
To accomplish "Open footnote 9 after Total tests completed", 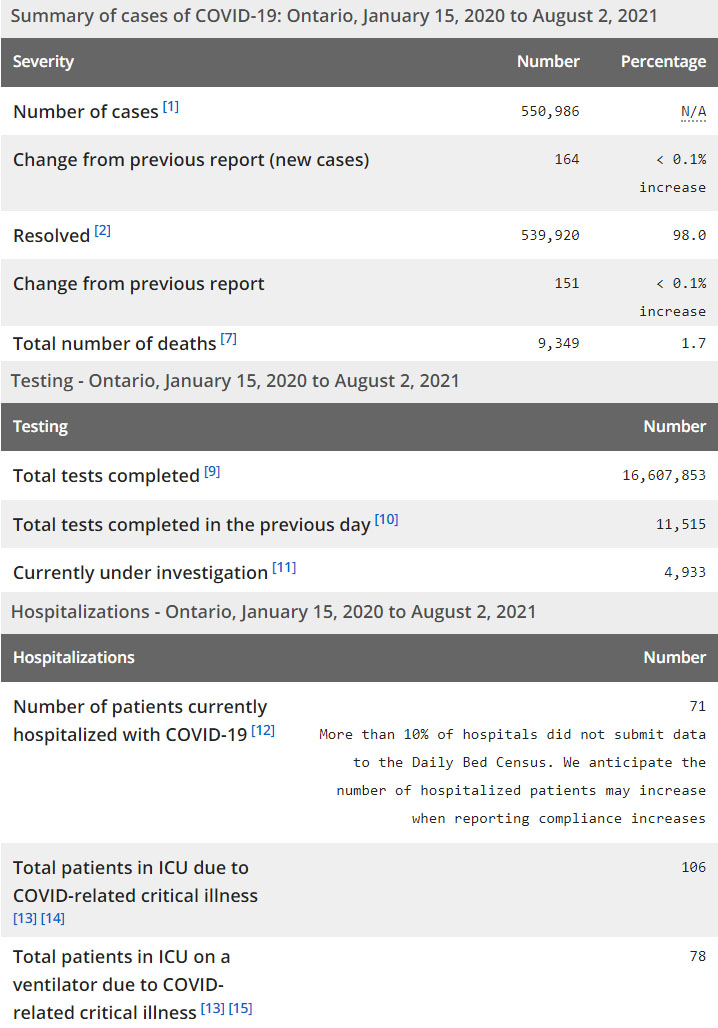I will 212,471.
